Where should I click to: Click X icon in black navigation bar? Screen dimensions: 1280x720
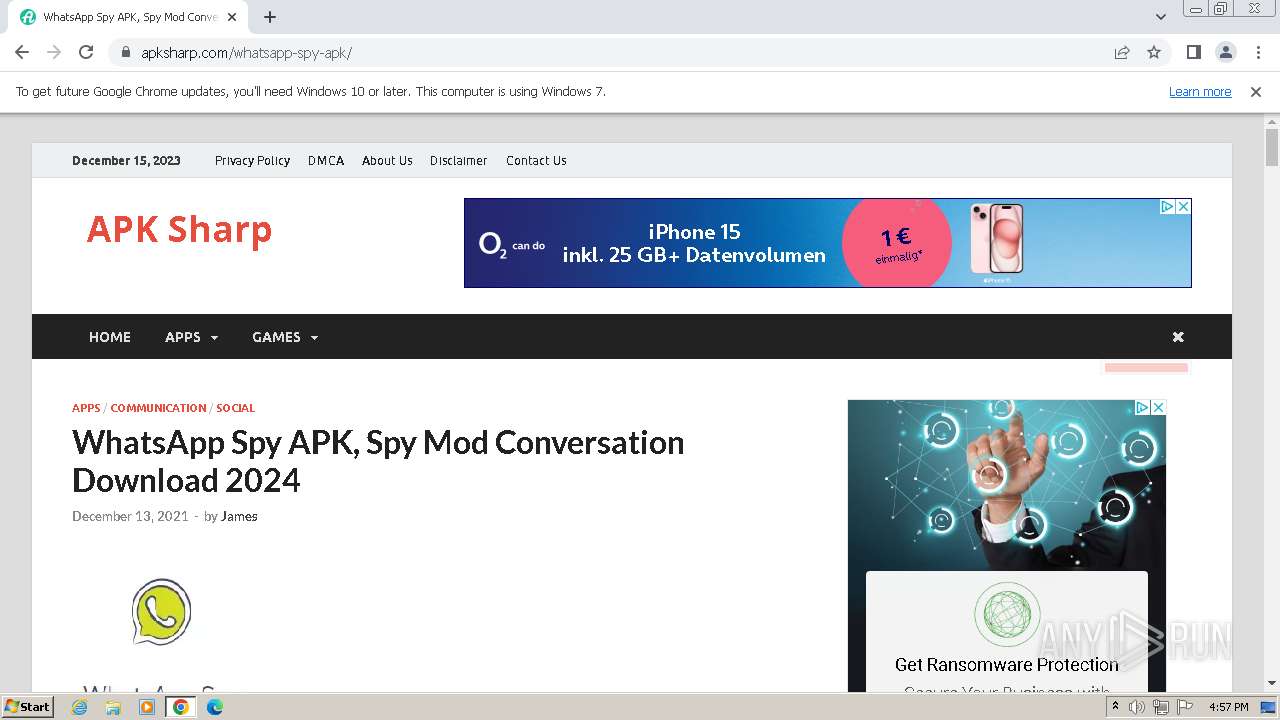pos(1178,337)
